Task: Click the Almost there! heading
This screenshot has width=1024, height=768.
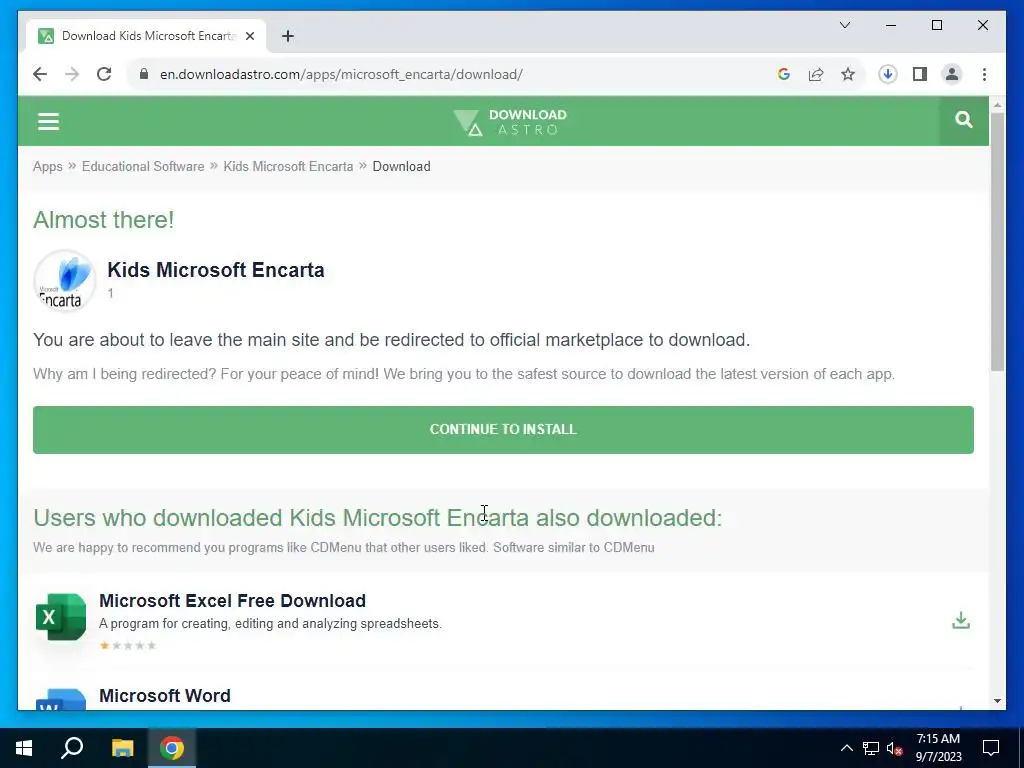Action: (104, 220)
